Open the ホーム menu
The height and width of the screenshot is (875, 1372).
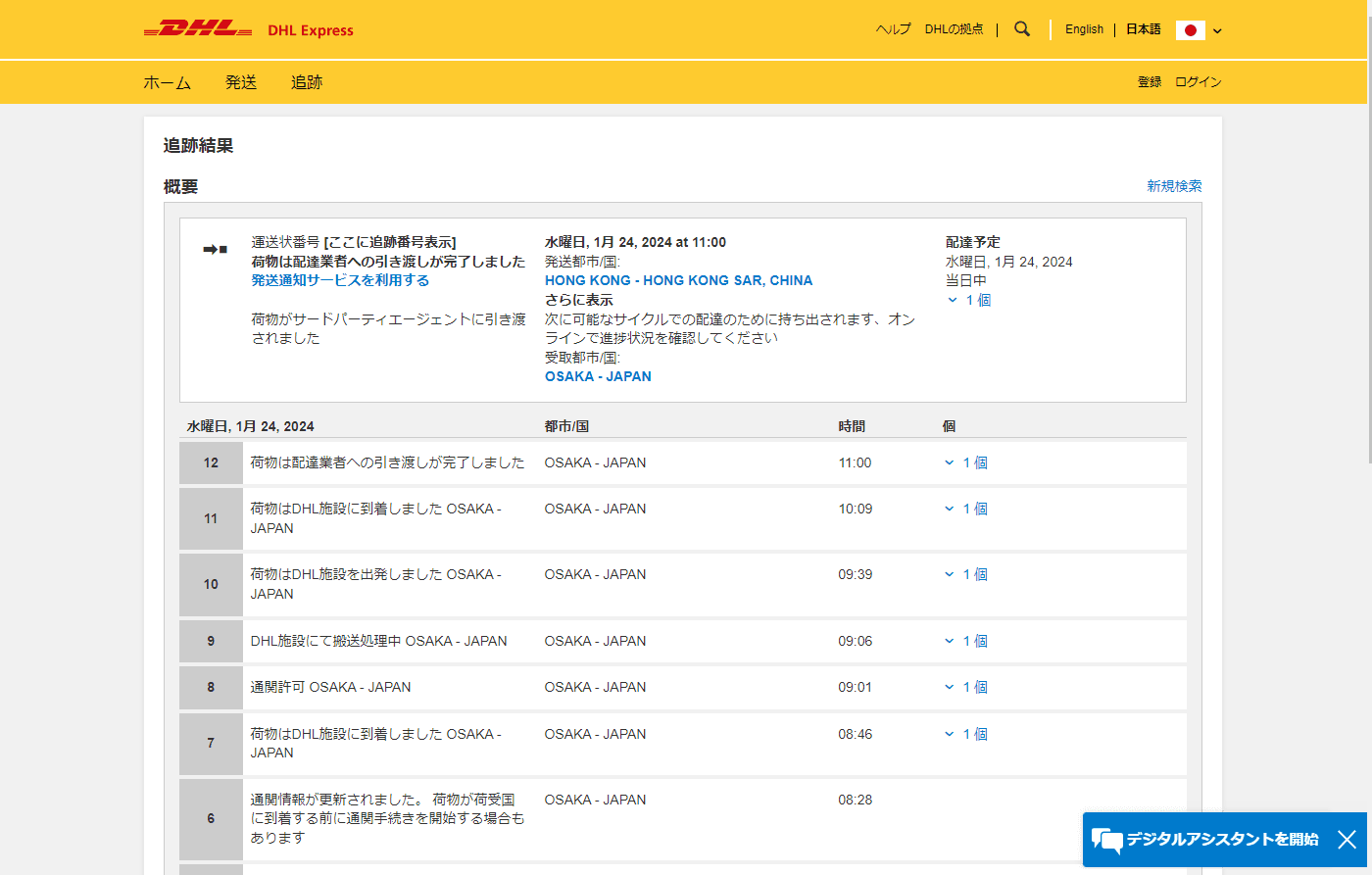tap(167, 82)
